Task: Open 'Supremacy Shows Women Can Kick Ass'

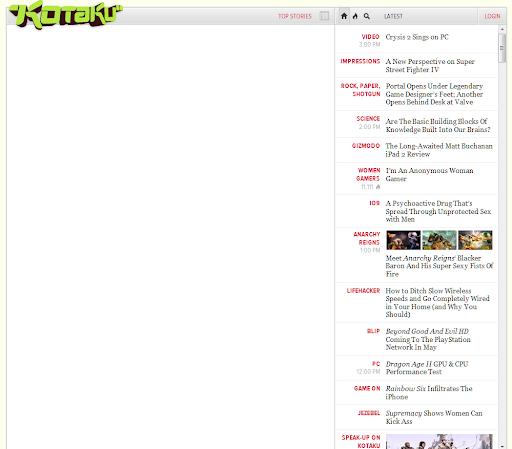Action: click(x=434, y=417)
